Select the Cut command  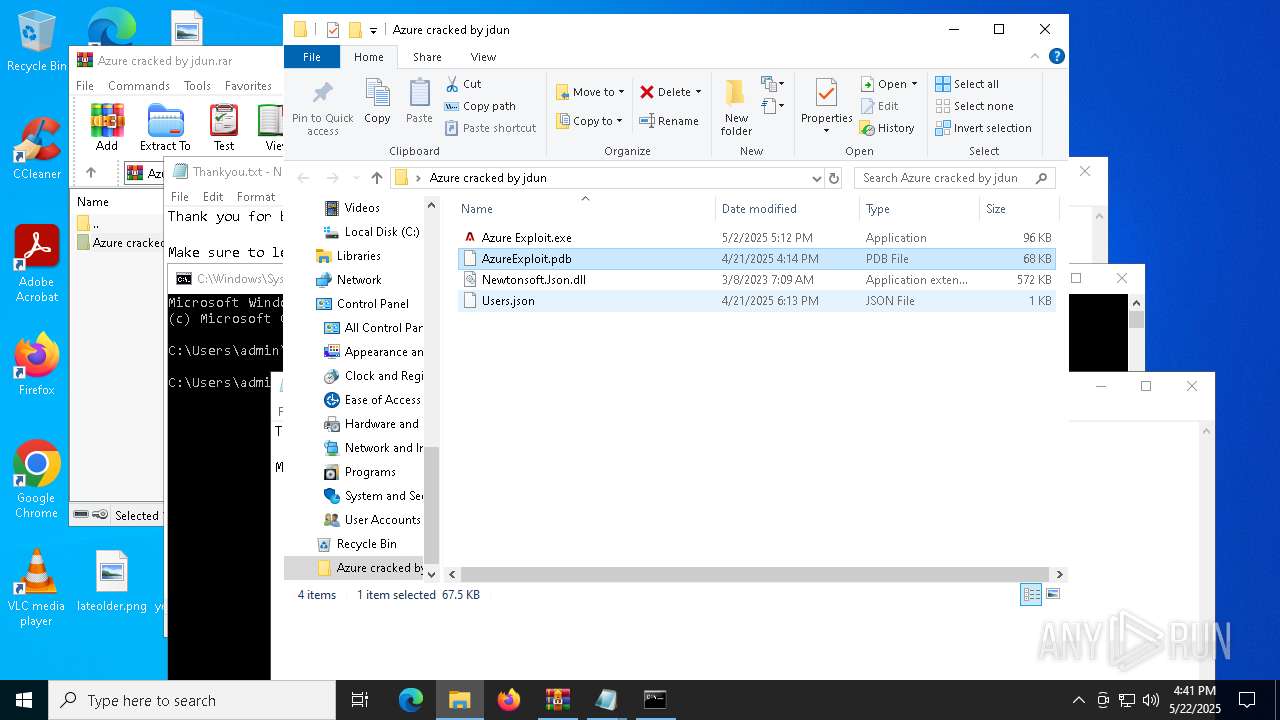click(463, 84)
